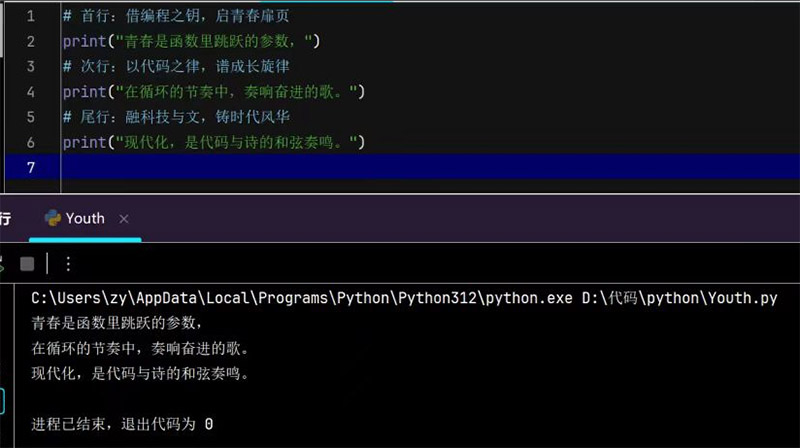The height and width of the screenshot is (448, 800).
Task: Click the gray Stop process button
Action: point(27,264)
